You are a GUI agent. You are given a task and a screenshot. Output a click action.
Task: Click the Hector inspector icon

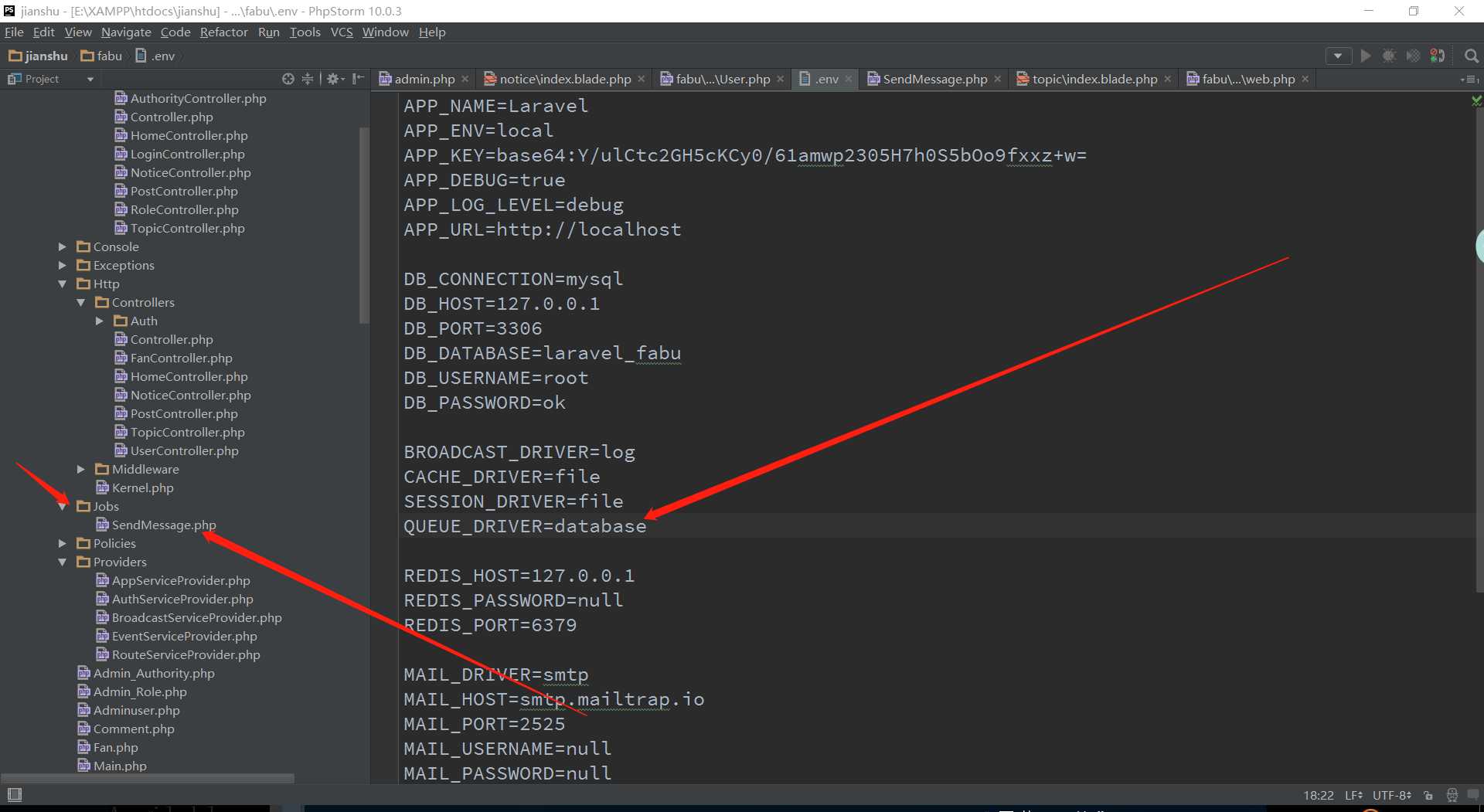pos(1452,795)
